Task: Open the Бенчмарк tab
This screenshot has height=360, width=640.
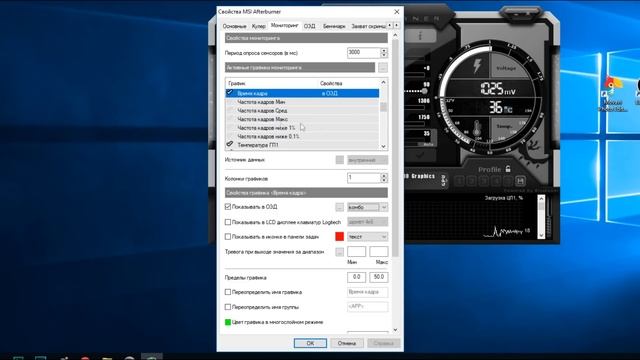Action: tap(334, 26)
